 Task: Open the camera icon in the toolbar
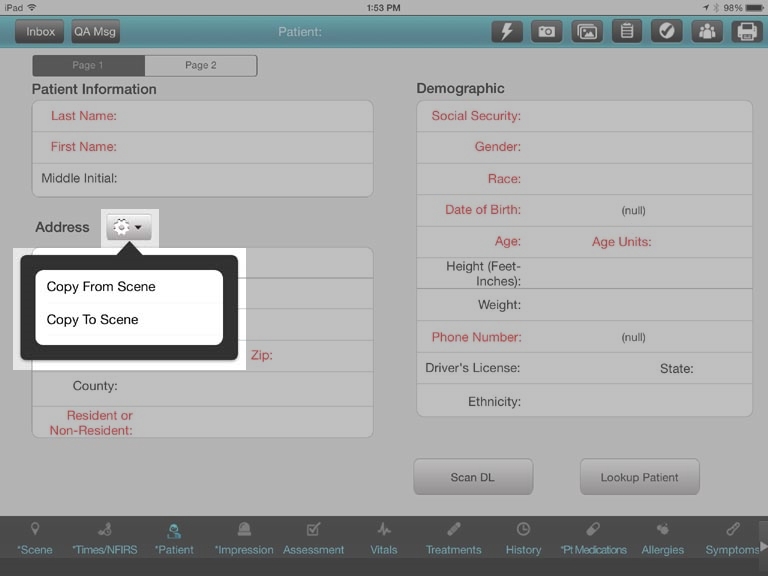547,32
